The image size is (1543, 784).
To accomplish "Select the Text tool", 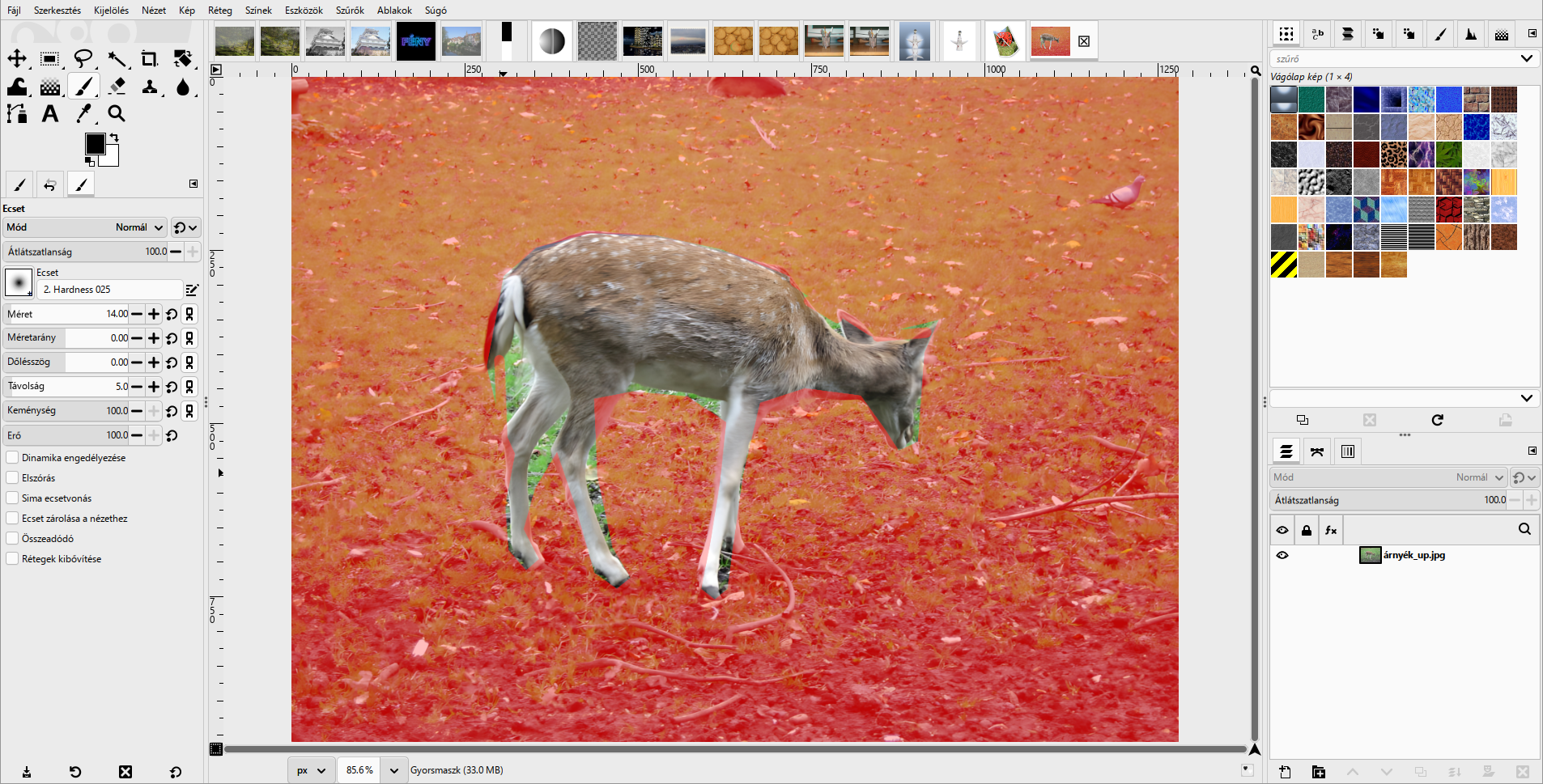I will point(50,113).
